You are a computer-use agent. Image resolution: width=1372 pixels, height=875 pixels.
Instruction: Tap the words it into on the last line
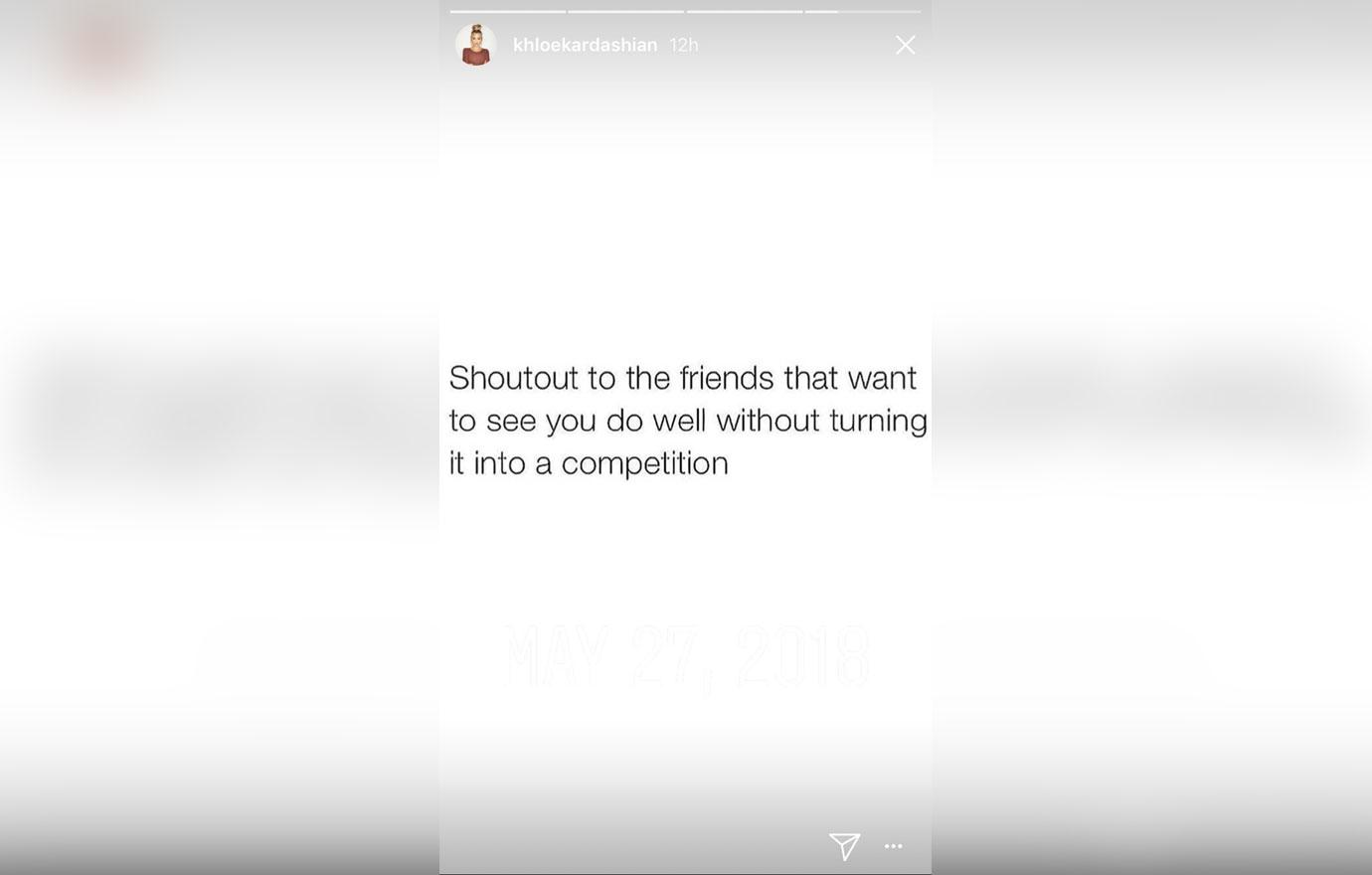pyautogui.click(x=487, y=463)
